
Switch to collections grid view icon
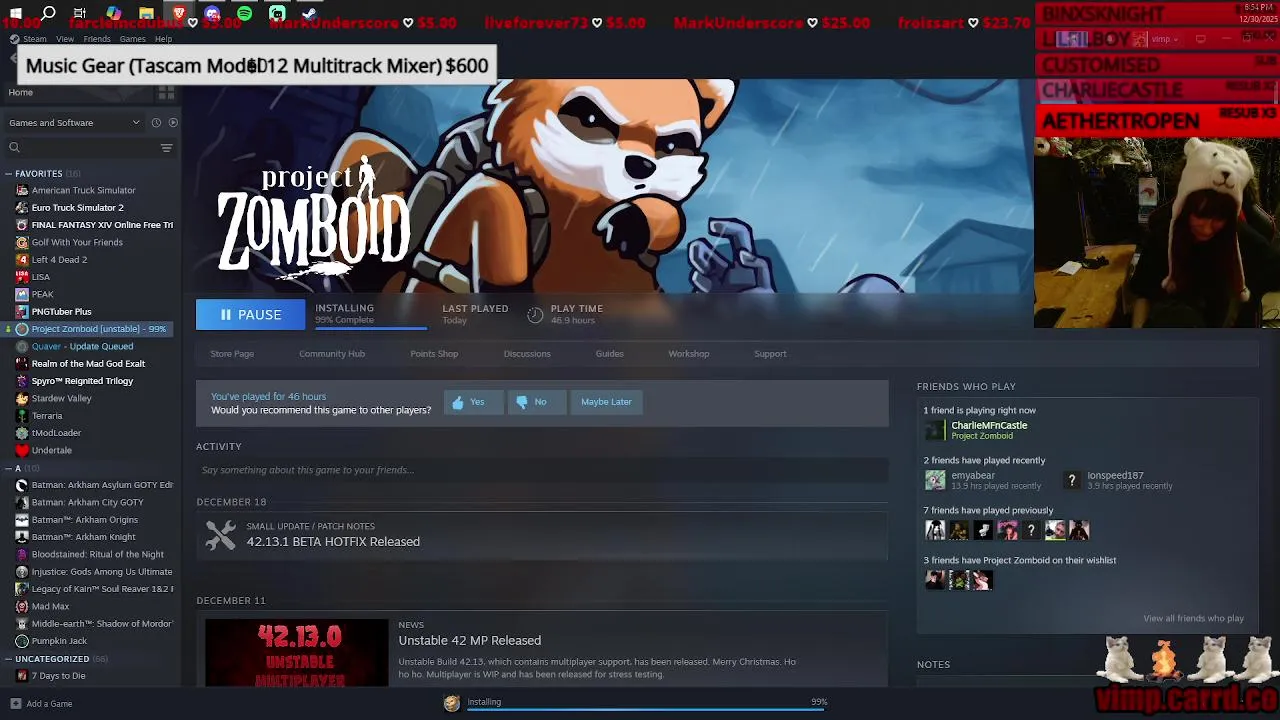click(166, 92)
